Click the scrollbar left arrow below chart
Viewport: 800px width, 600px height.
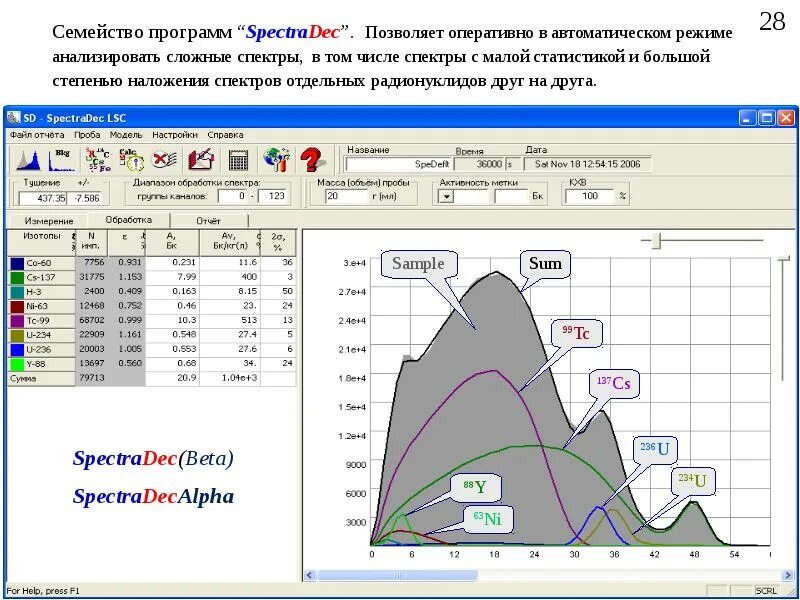(309, 576)
